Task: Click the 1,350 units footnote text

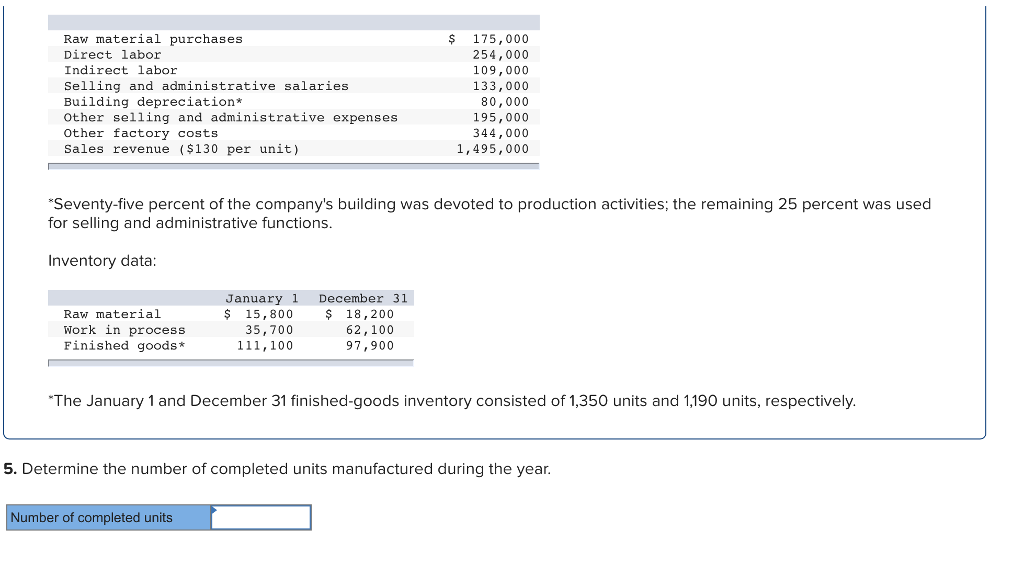Action: [451, 401]
